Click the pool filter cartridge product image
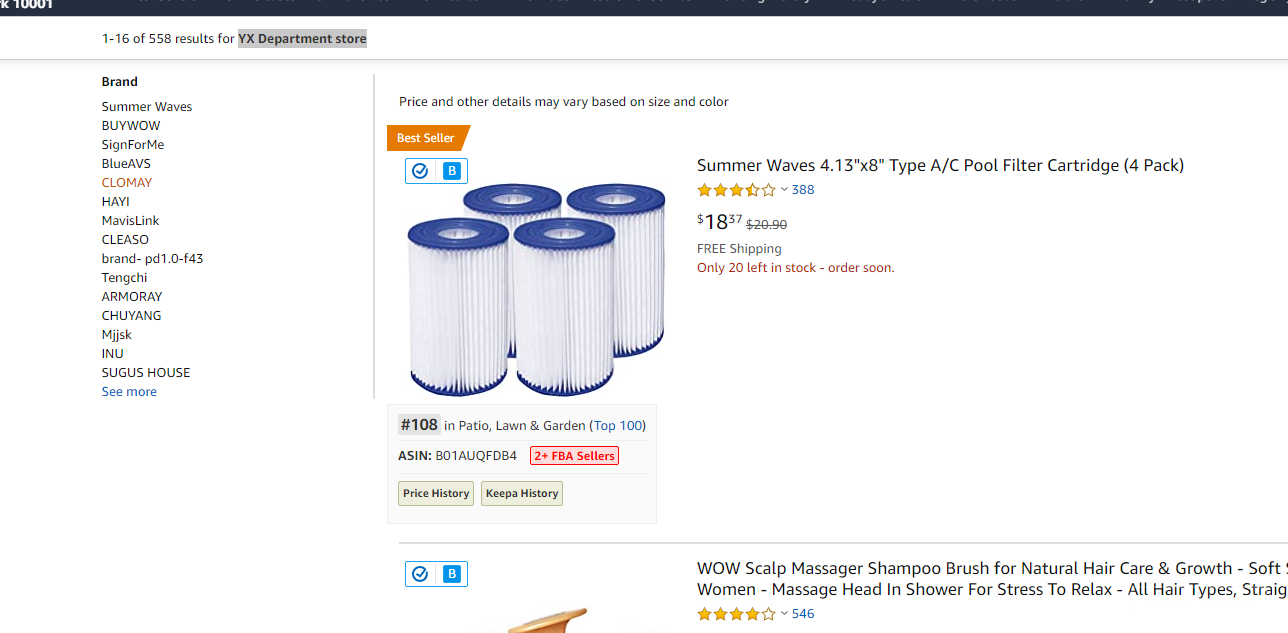This screenshot has width=1288, height=633. click(536, 288)
